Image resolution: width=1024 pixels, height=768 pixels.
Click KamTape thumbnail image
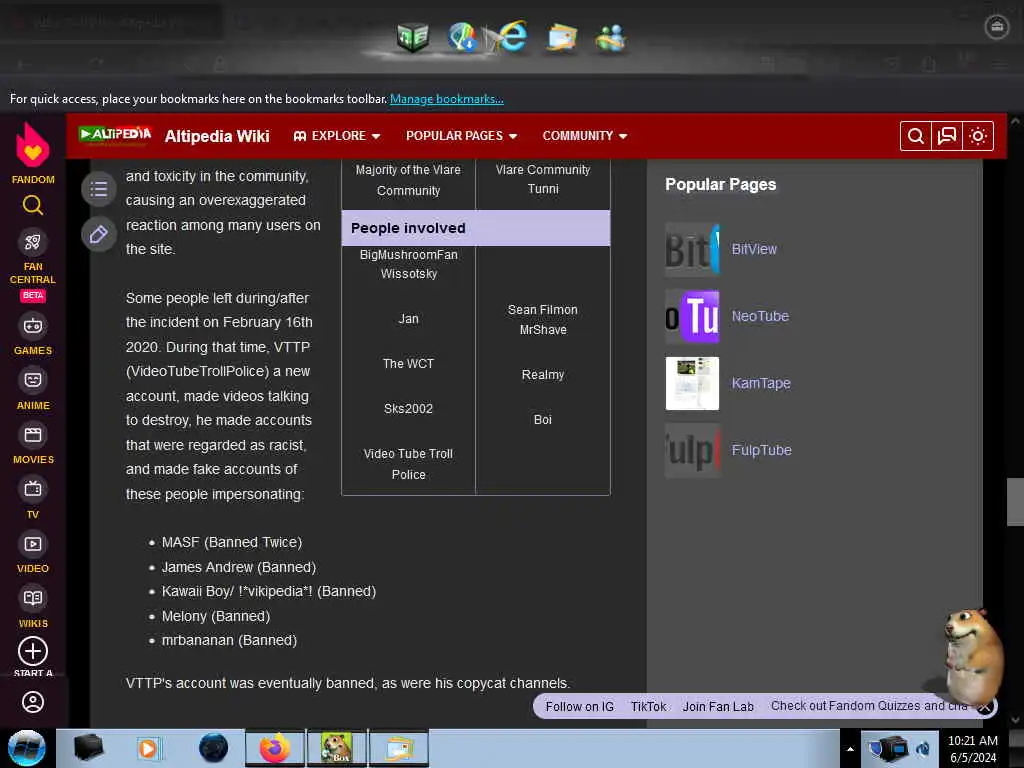click(692, 383)
